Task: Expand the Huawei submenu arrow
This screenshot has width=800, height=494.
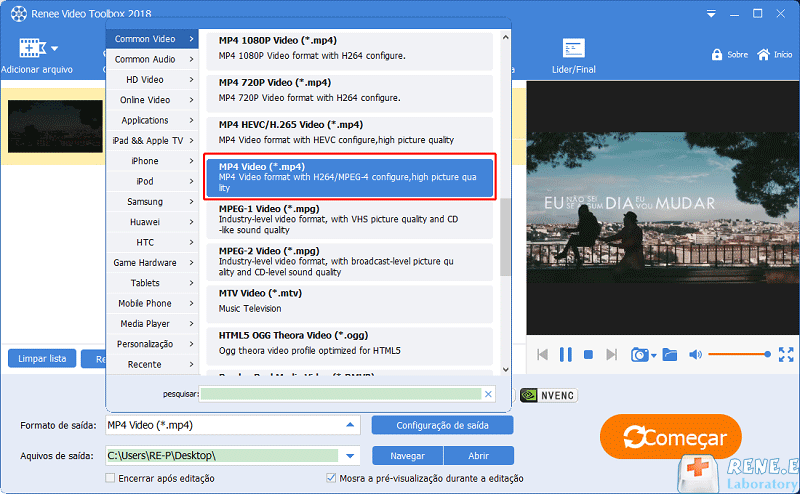Action: click(x=191, y=222)
